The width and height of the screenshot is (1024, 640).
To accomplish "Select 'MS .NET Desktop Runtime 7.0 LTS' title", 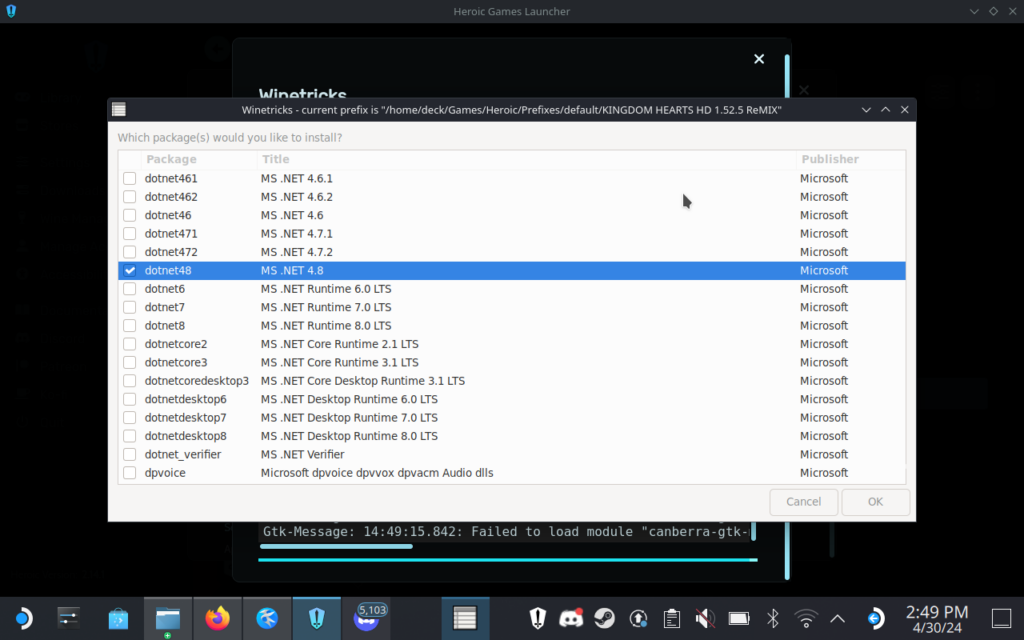I will pos(349,417).
